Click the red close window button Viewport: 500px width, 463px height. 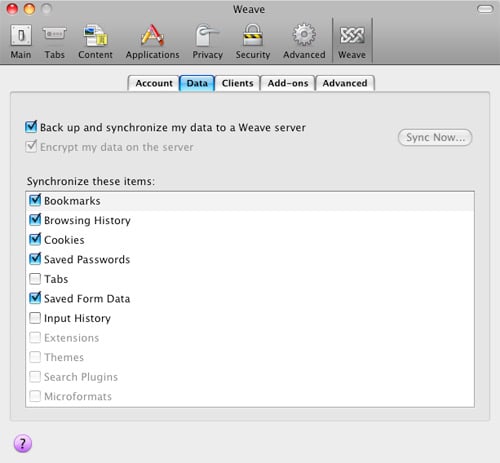[x=12, y=9]
